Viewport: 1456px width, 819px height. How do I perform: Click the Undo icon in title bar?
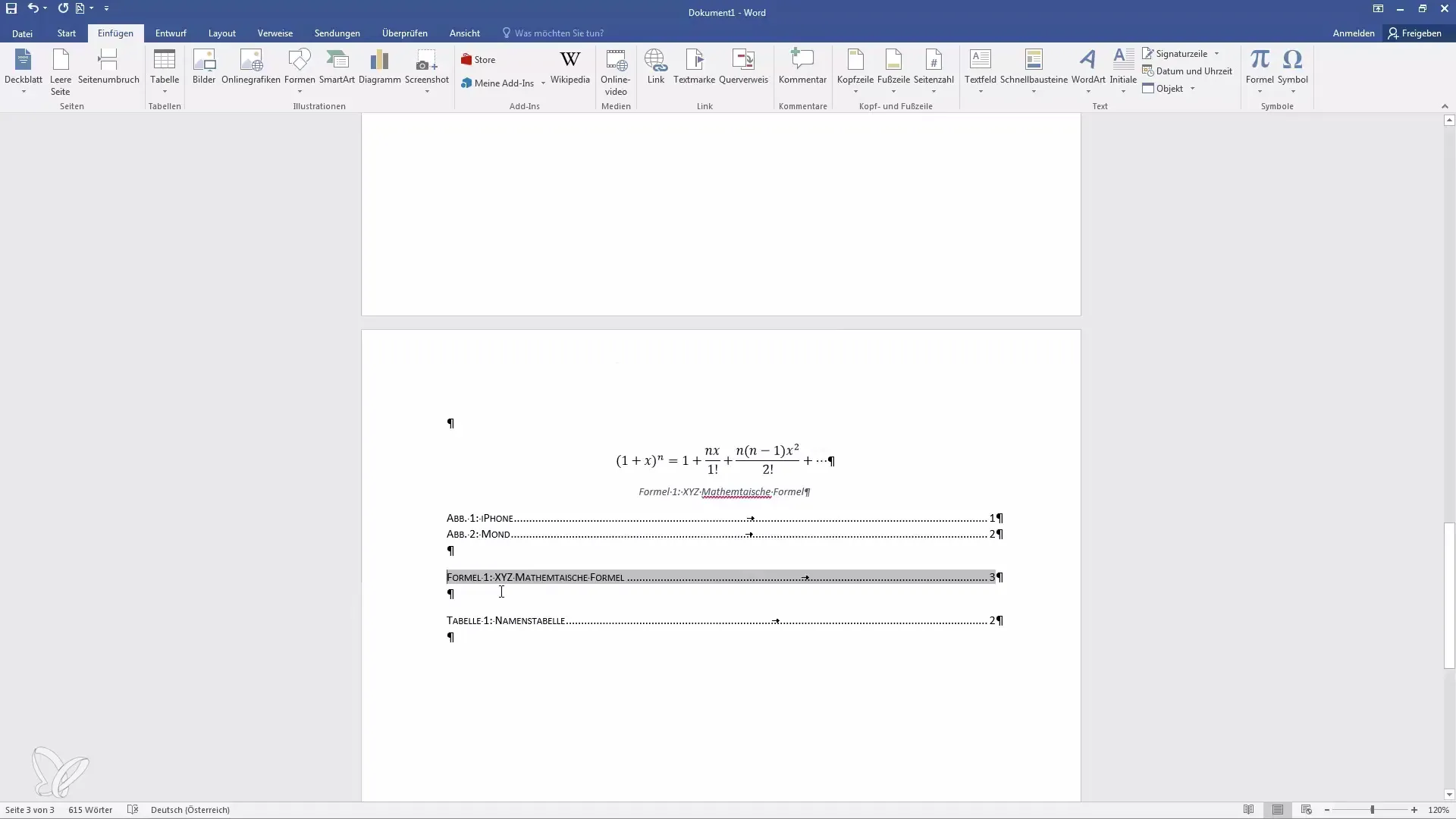click(33, 8)
